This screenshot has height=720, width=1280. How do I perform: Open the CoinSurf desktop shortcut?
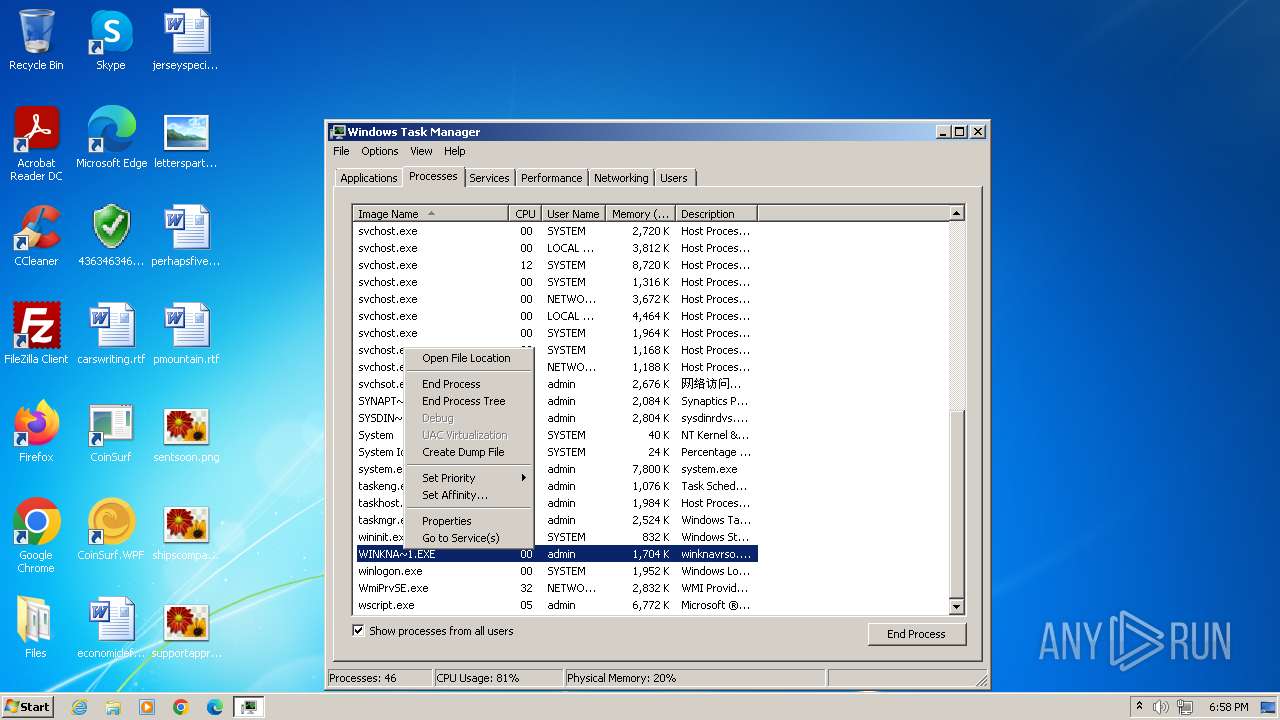pos(111,431)
